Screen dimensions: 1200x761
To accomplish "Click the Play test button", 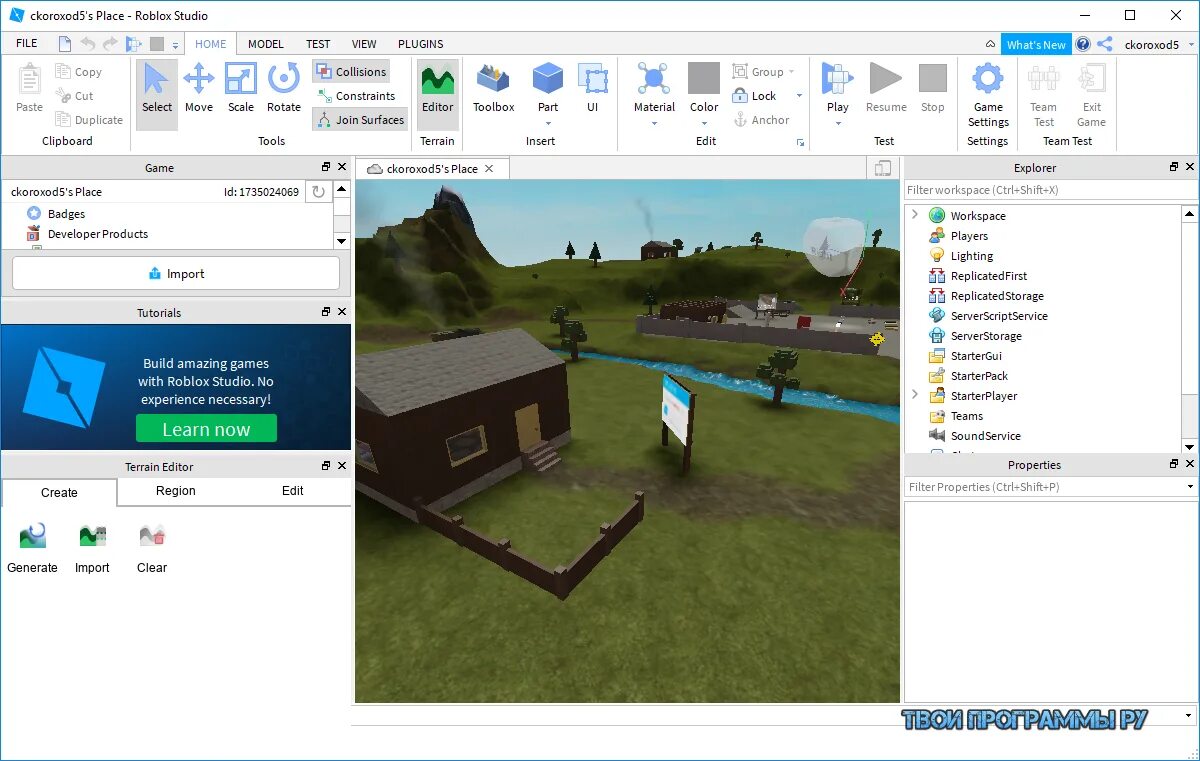I will tap(838, 88).
